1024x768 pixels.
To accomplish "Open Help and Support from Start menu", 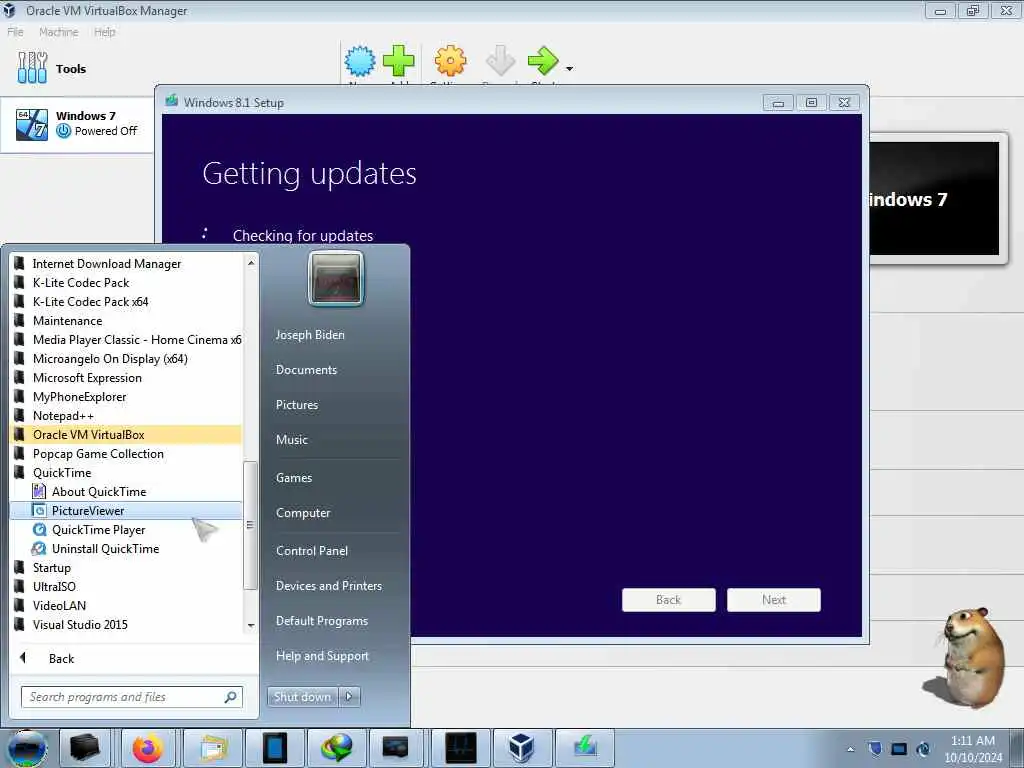I will [x=322, y=656].
